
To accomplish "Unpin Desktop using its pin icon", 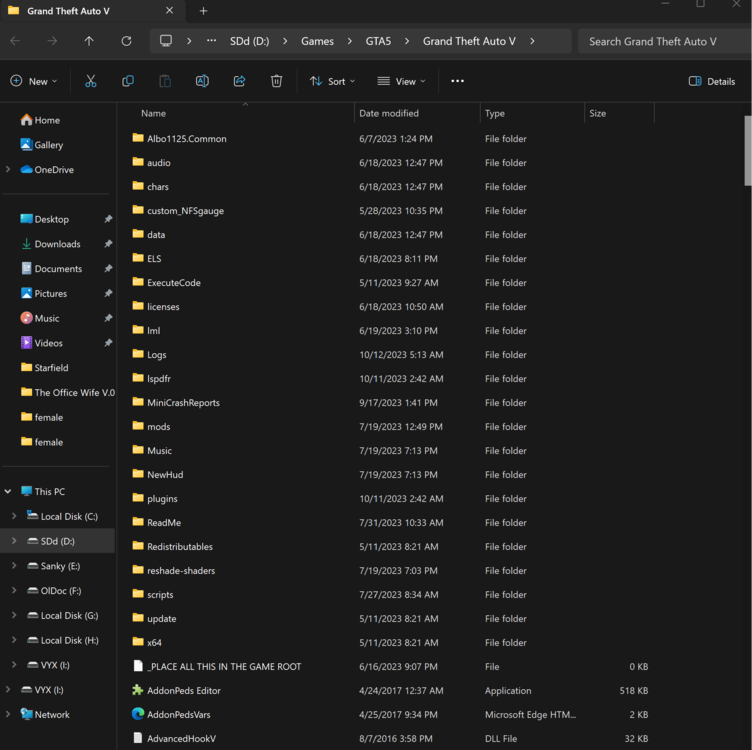I will click(x=108, y=219).
